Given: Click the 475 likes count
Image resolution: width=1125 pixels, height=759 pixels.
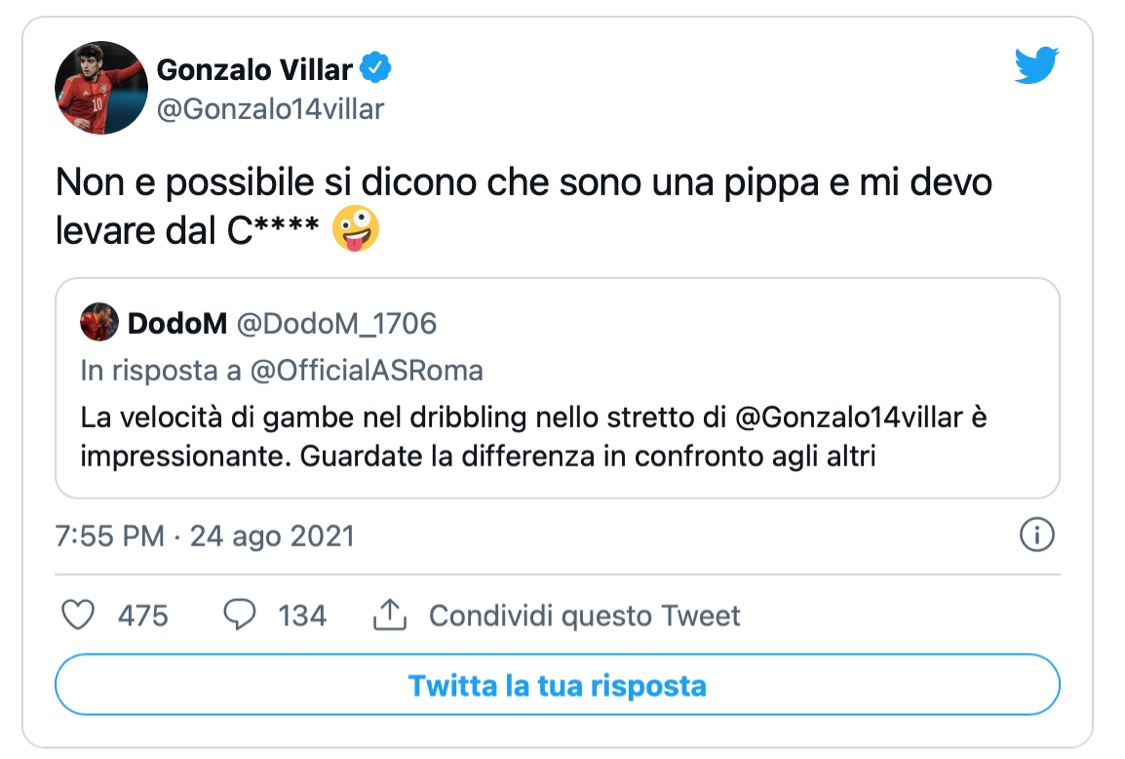Looking at the screenshot, I should 143,615.
